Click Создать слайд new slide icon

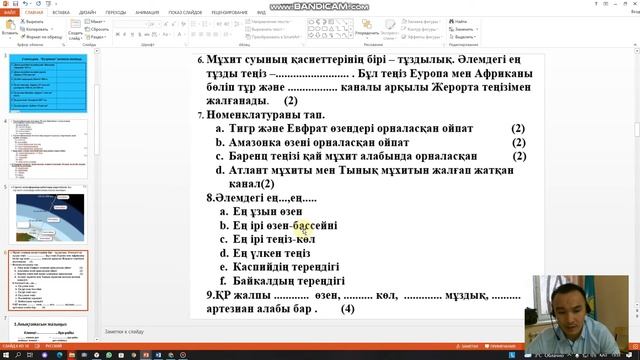tap(75, 24)
